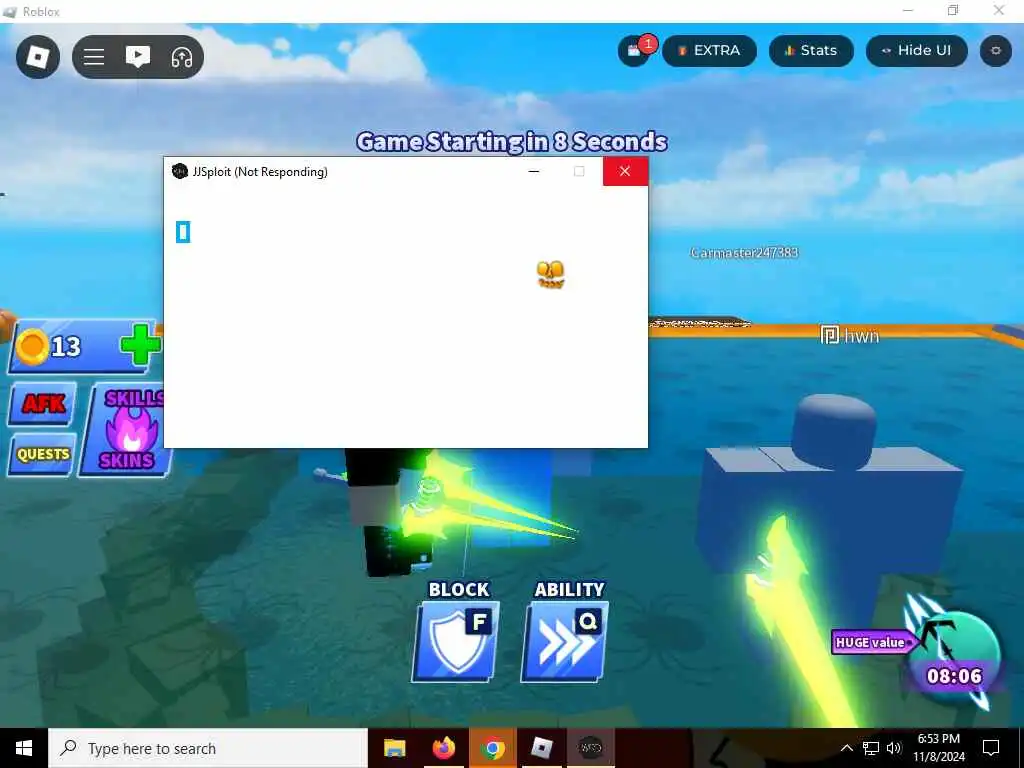Image resolution: width=1024 pixels, height=768 pixels.
Task: Open Firefox from the taskbar
Action: pyautogui.click(x=444, y=748)
